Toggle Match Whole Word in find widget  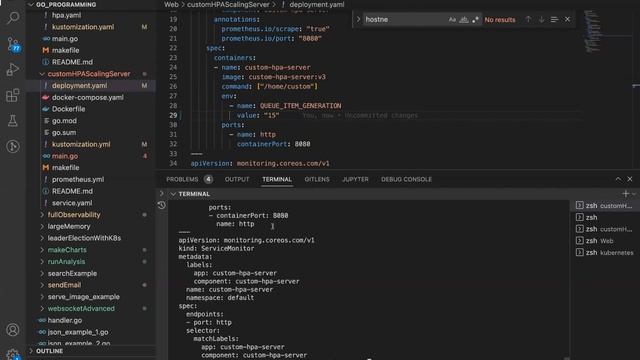(x=464, y=20)
